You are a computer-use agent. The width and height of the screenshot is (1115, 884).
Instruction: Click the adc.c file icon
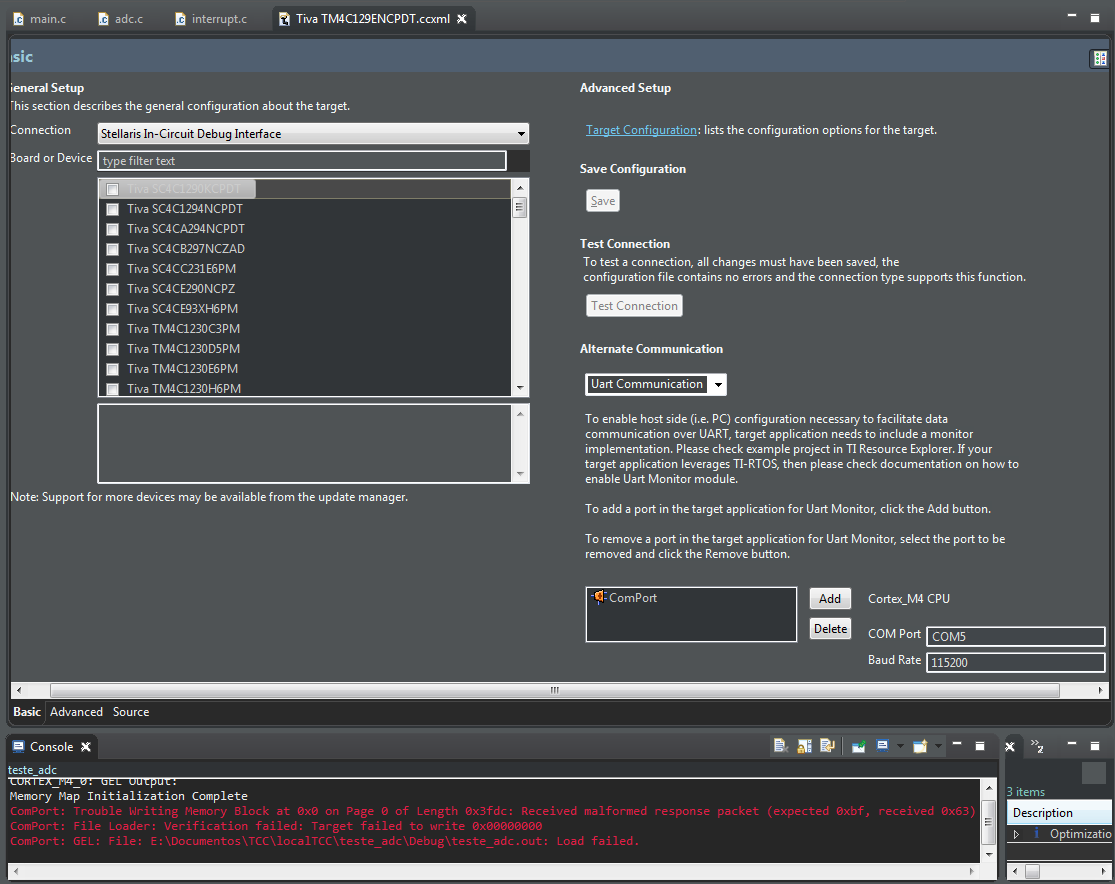click(x=104, y=19)
